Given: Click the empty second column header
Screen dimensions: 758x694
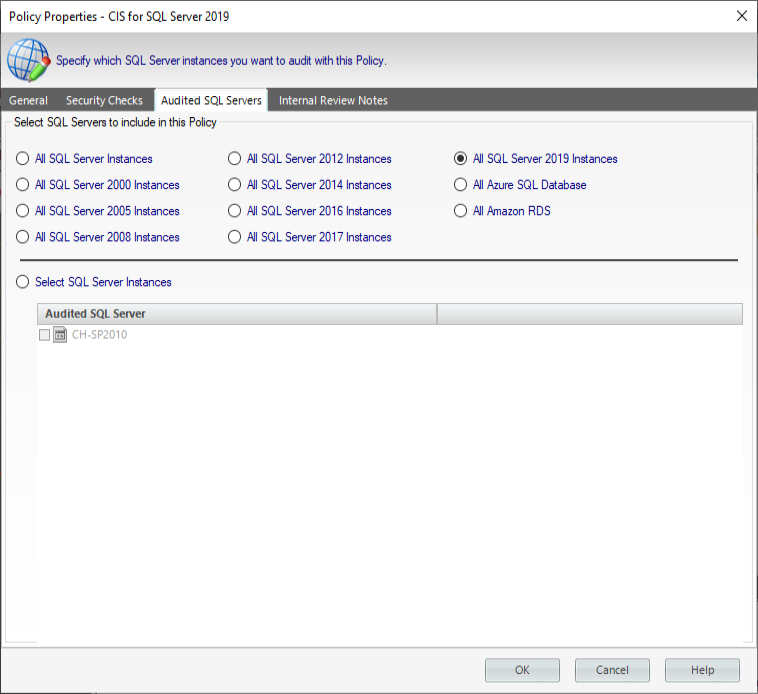Looking at the screenshot, I should [590, 314].
